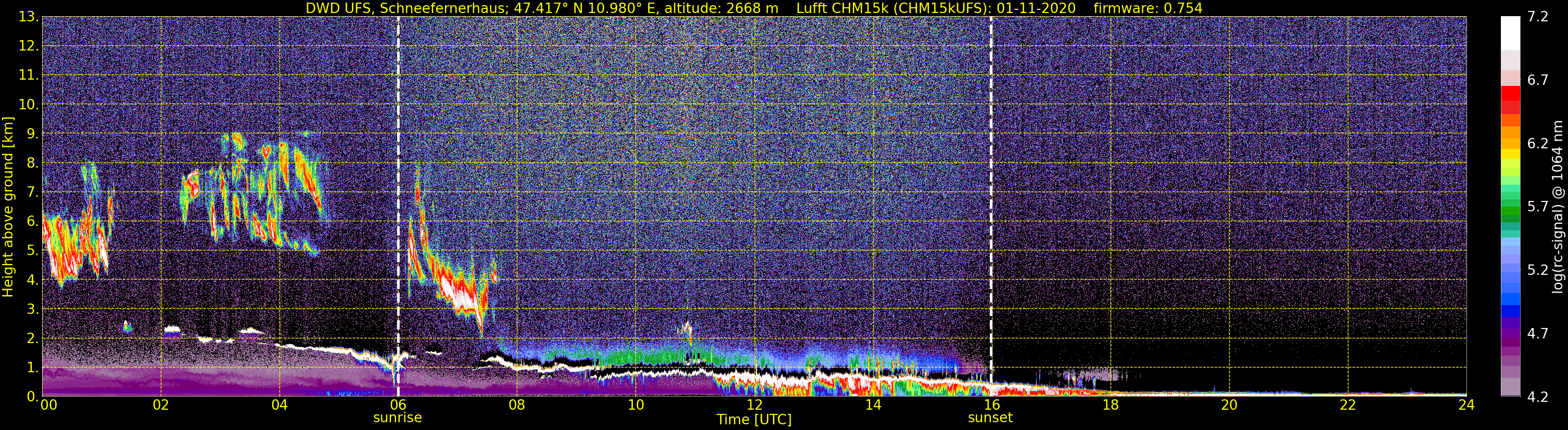Click the '6.2' colorbar value

coord(1538,144)
